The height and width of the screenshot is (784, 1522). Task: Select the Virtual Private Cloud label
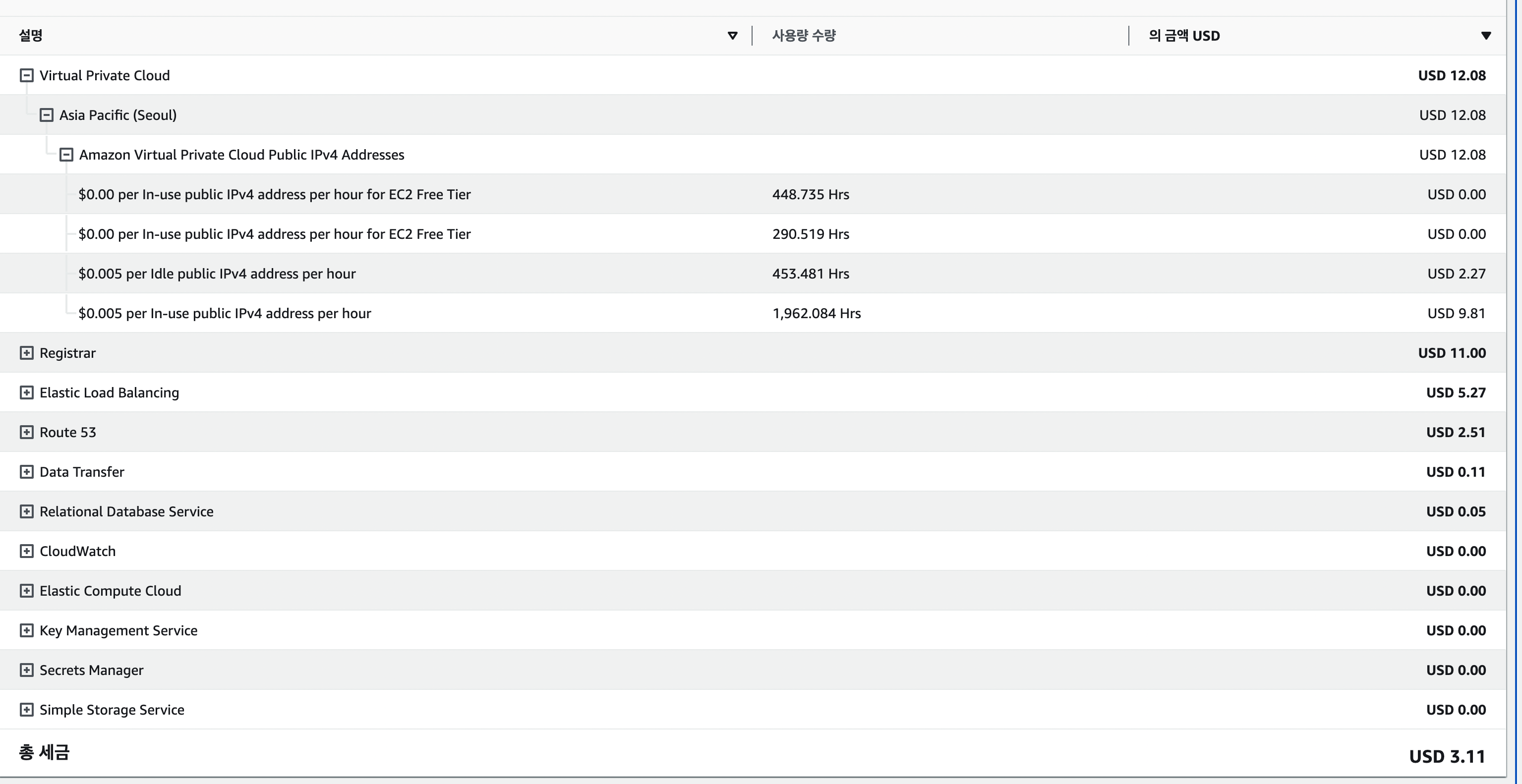105,75
